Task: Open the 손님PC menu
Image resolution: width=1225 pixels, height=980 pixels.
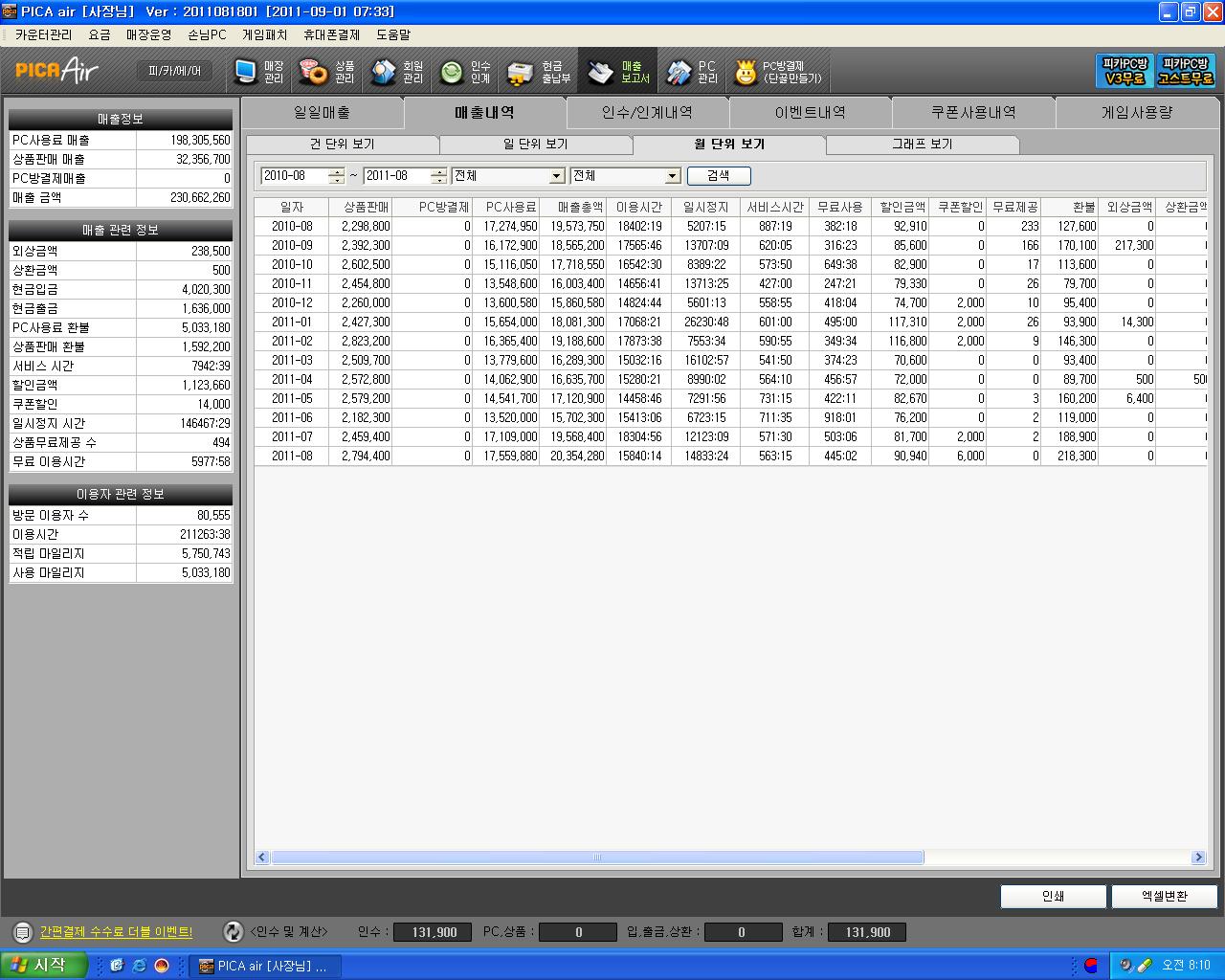Action: pos(207,34)
